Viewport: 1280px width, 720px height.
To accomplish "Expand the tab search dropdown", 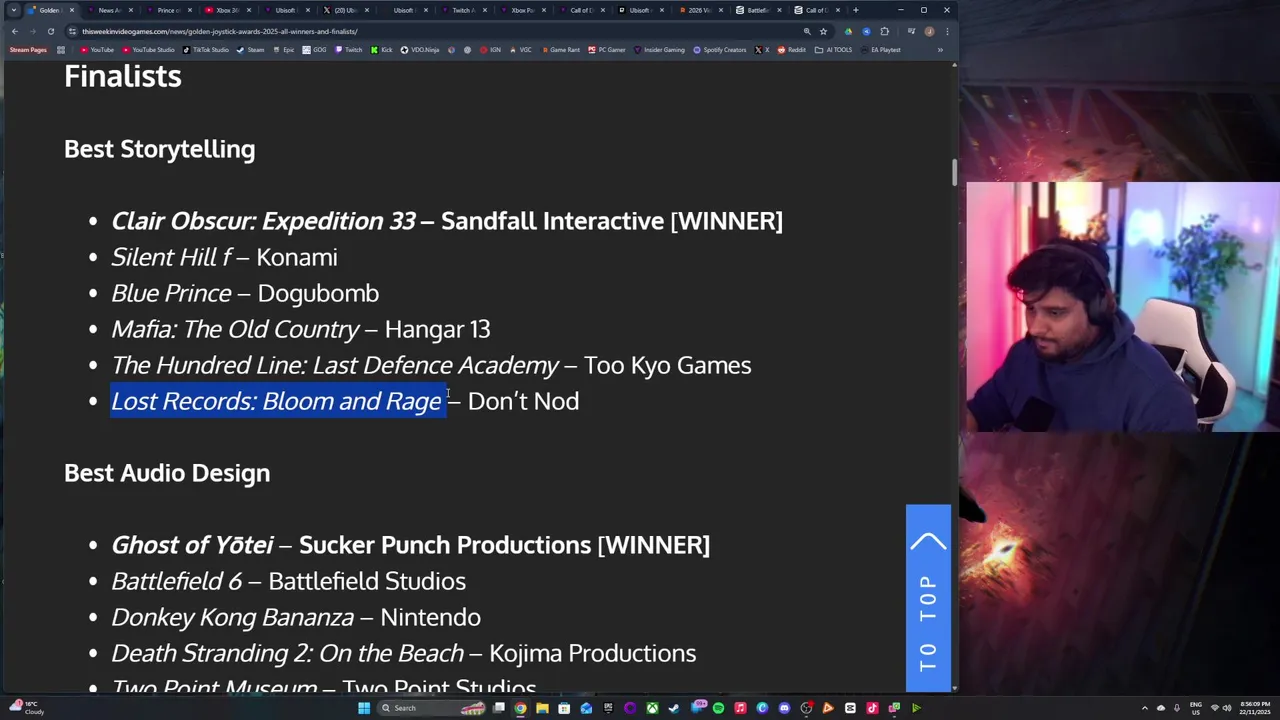I will pyautogui.click(x=13, y=10).
